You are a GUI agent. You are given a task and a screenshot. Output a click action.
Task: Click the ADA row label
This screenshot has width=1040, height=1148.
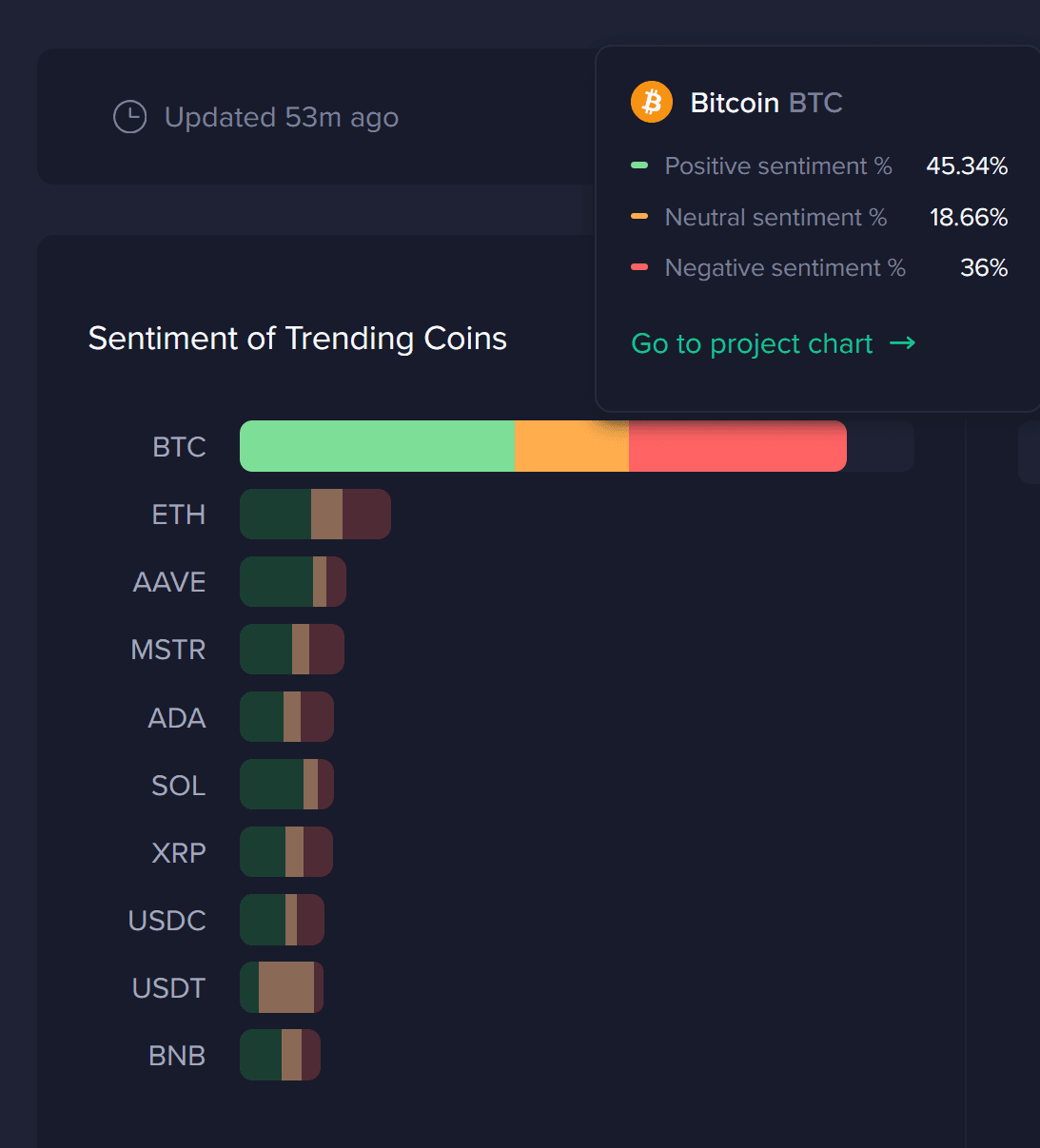point(177,718)
